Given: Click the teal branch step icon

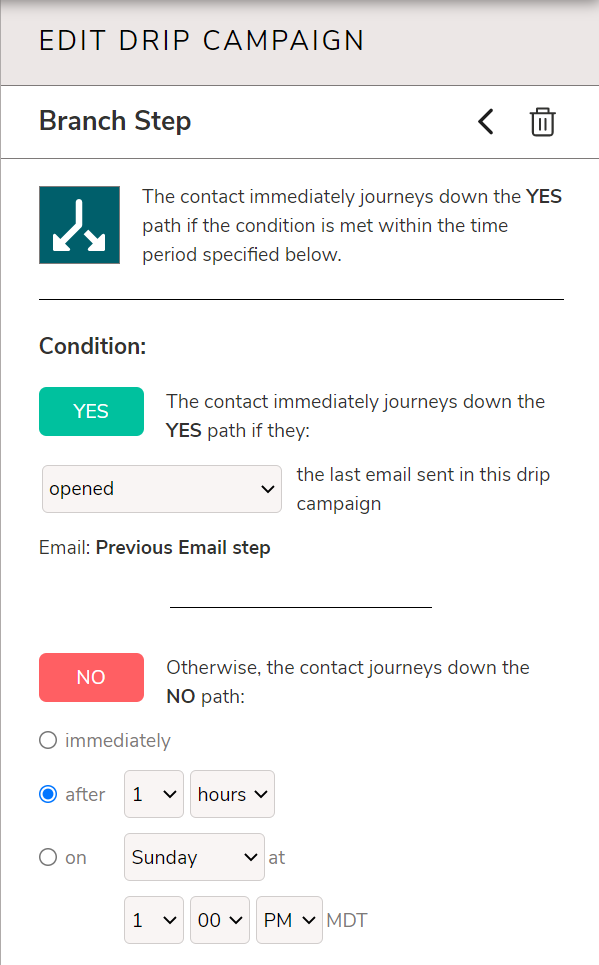Looking at the screenshot, I should point(79,225).
